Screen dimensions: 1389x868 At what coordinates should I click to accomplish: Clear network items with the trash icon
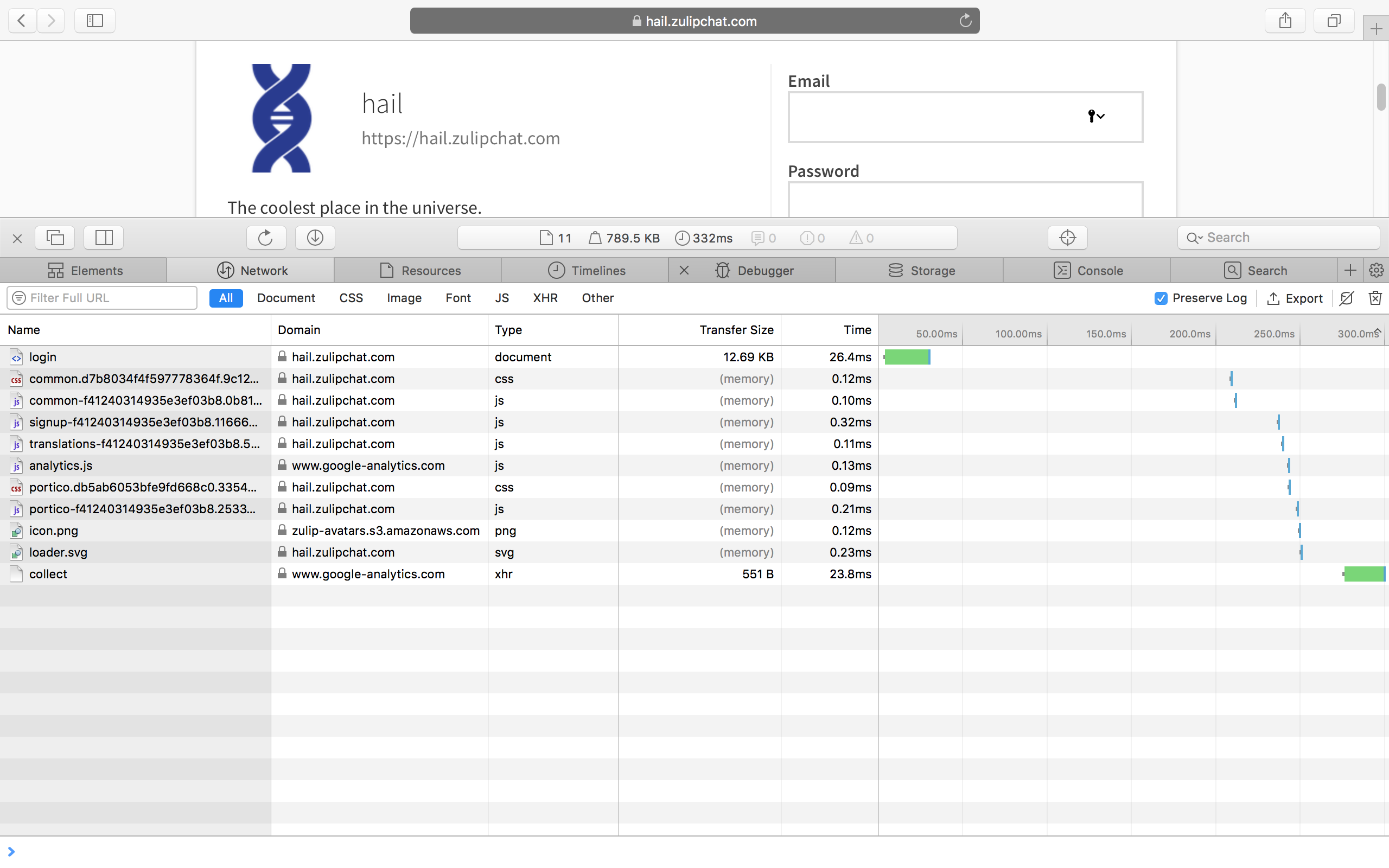click(1375, 298)
